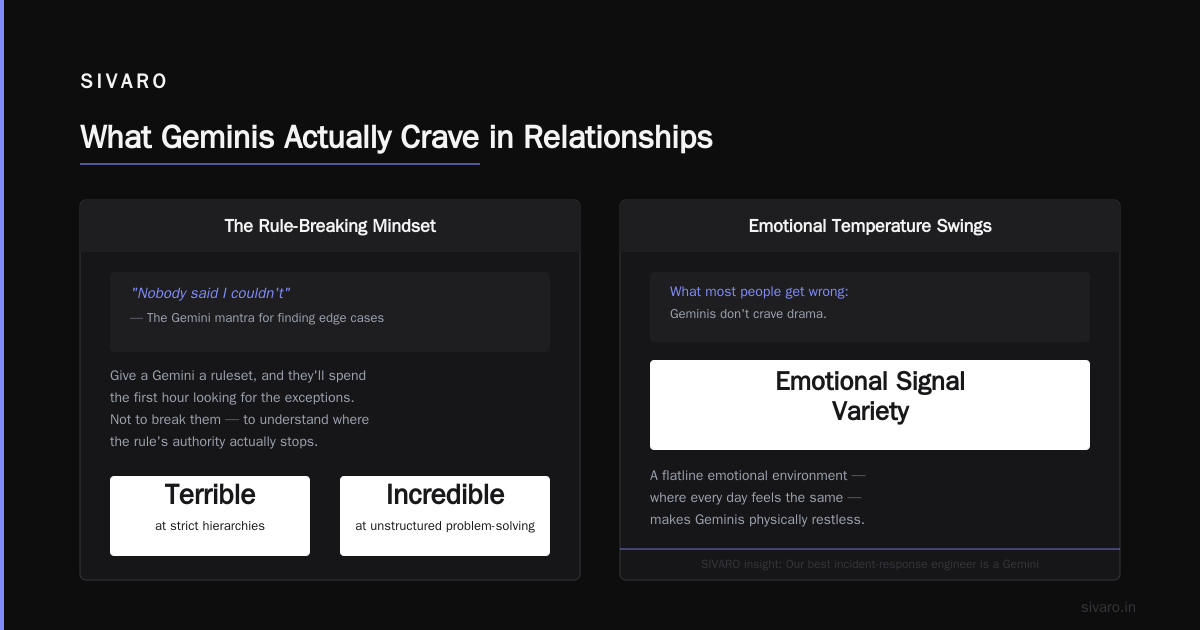The width and height of the screenshot is (1200, 630).
Task: Click the Emotional Signal Variety banner
Action: 870,405
